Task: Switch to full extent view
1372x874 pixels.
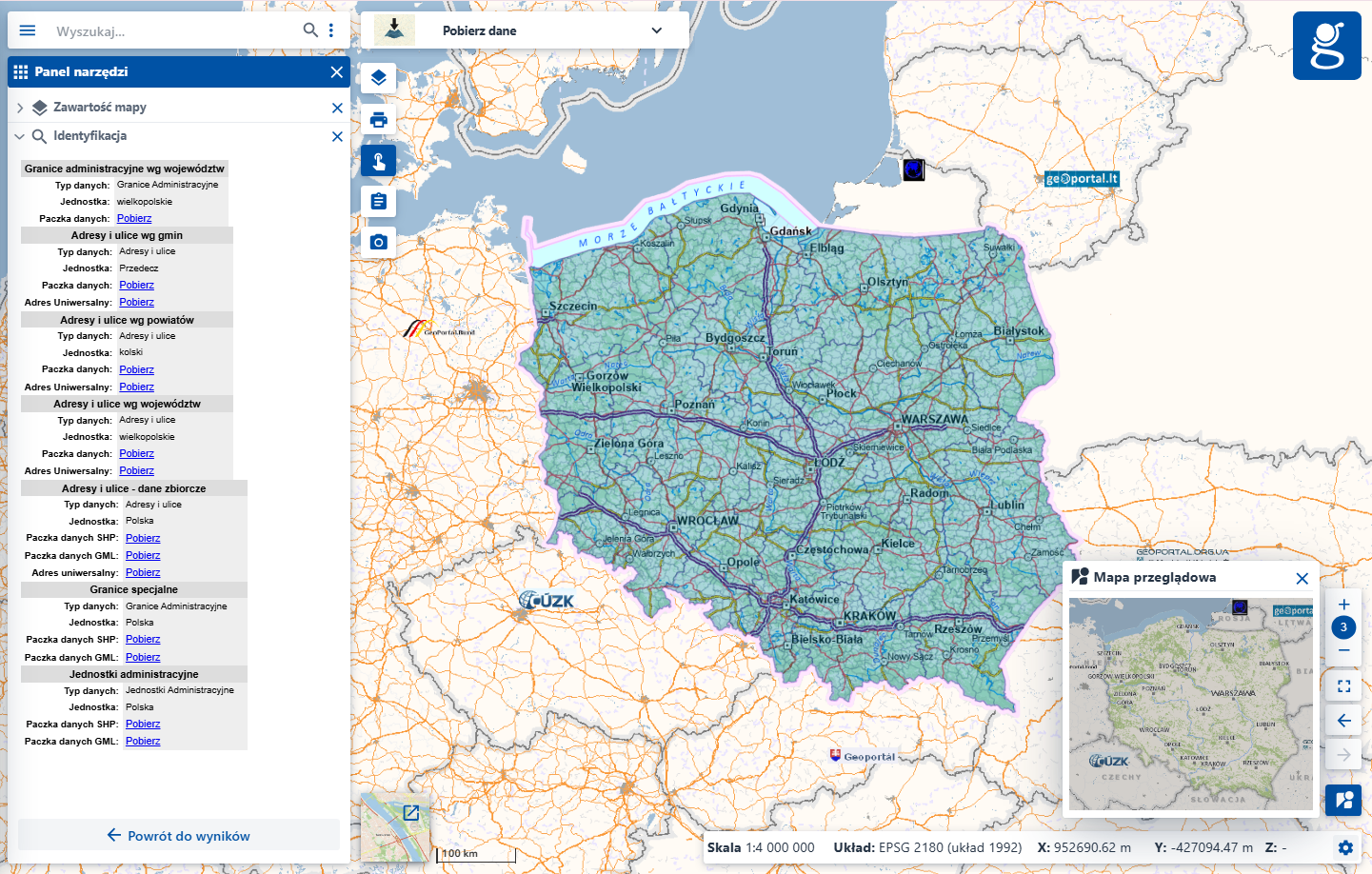Action: [1343, 685]
